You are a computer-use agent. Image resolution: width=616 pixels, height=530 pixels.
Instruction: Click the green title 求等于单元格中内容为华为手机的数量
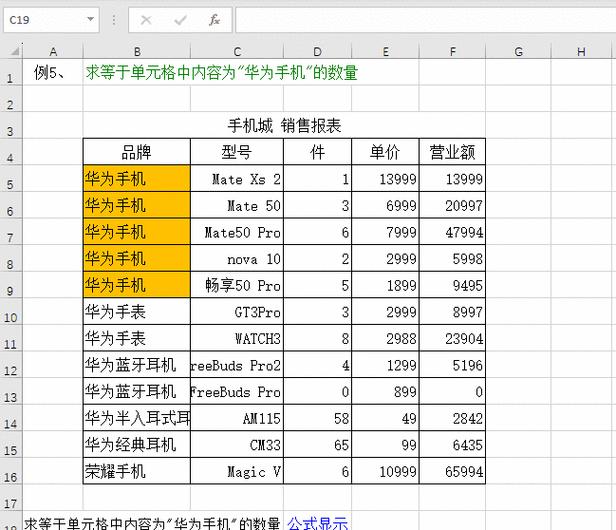coord(222,73)
